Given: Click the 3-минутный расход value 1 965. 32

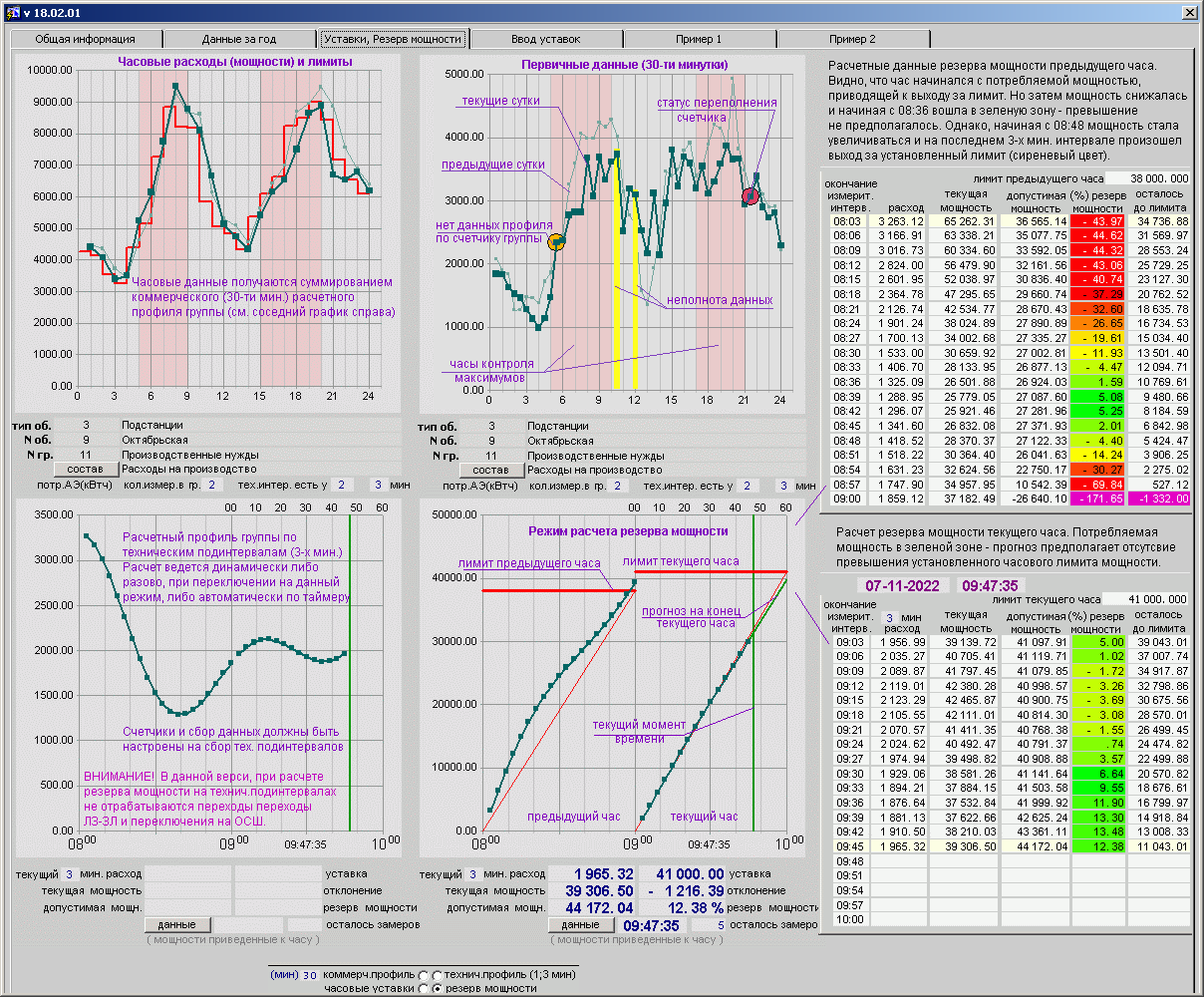Looking at the screenshot, I should 592,873.
